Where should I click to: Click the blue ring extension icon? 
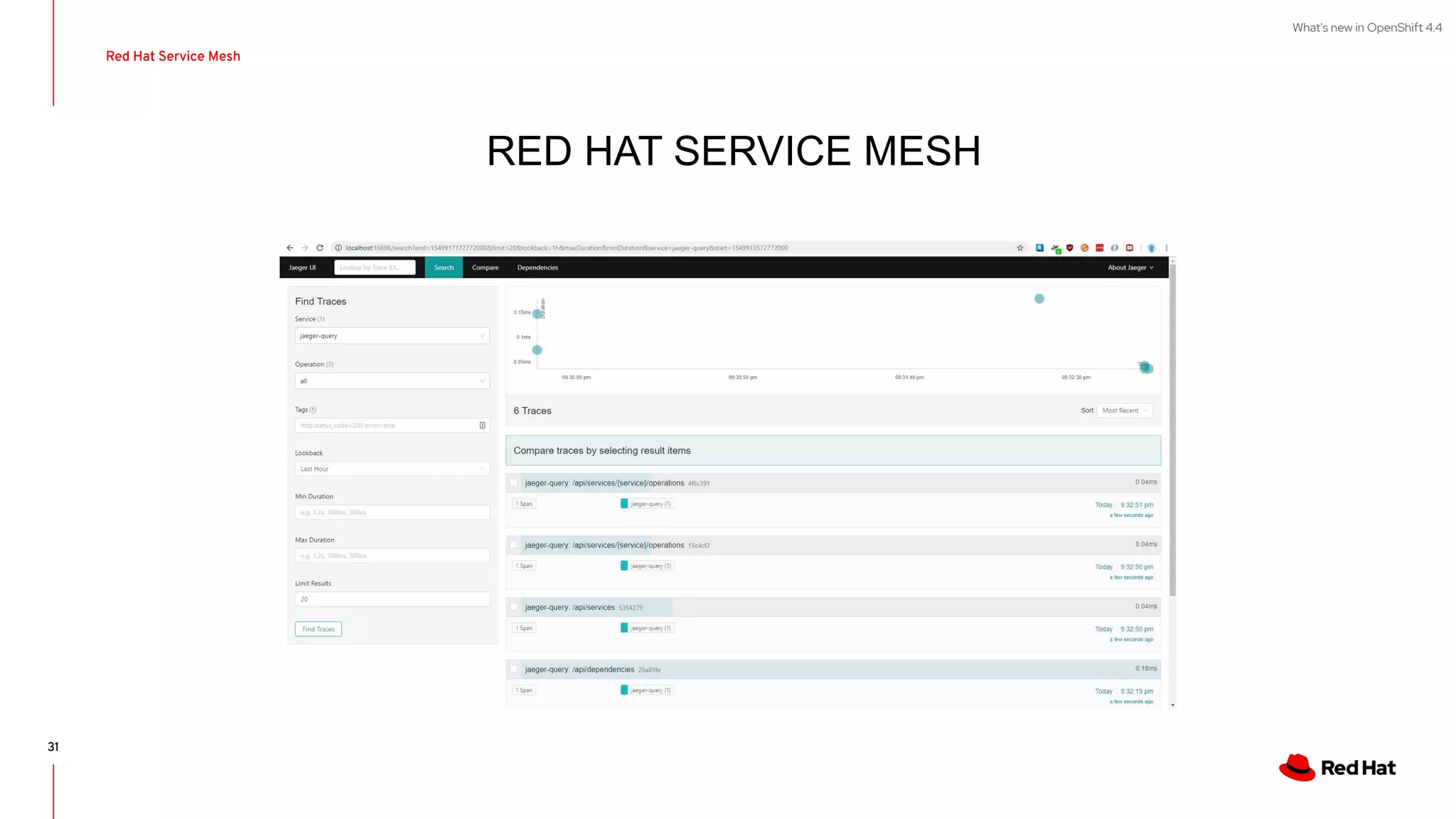[1114, 247]
